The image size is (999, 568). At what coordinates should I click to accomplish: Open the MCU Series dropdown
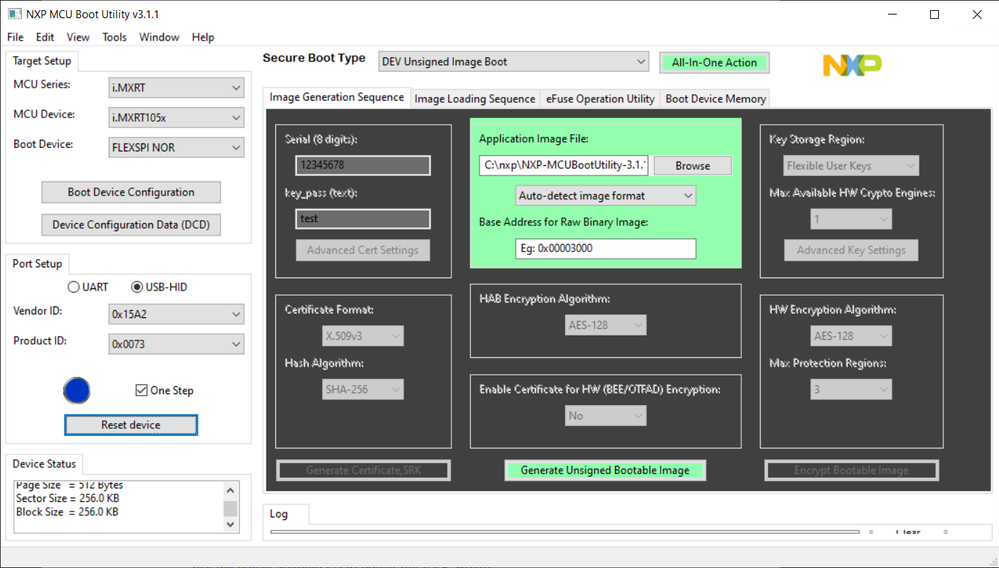(x=176, y=88)
